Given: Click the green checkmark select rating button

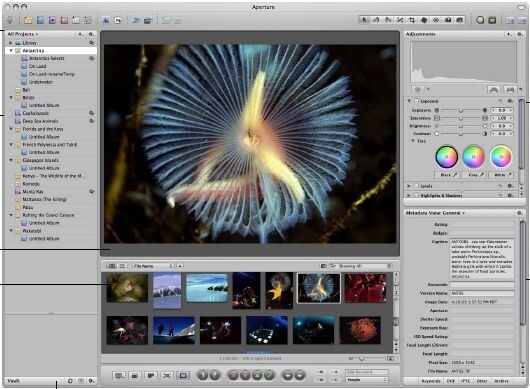Looking at the screenshot, I should [x=269, y=375].
